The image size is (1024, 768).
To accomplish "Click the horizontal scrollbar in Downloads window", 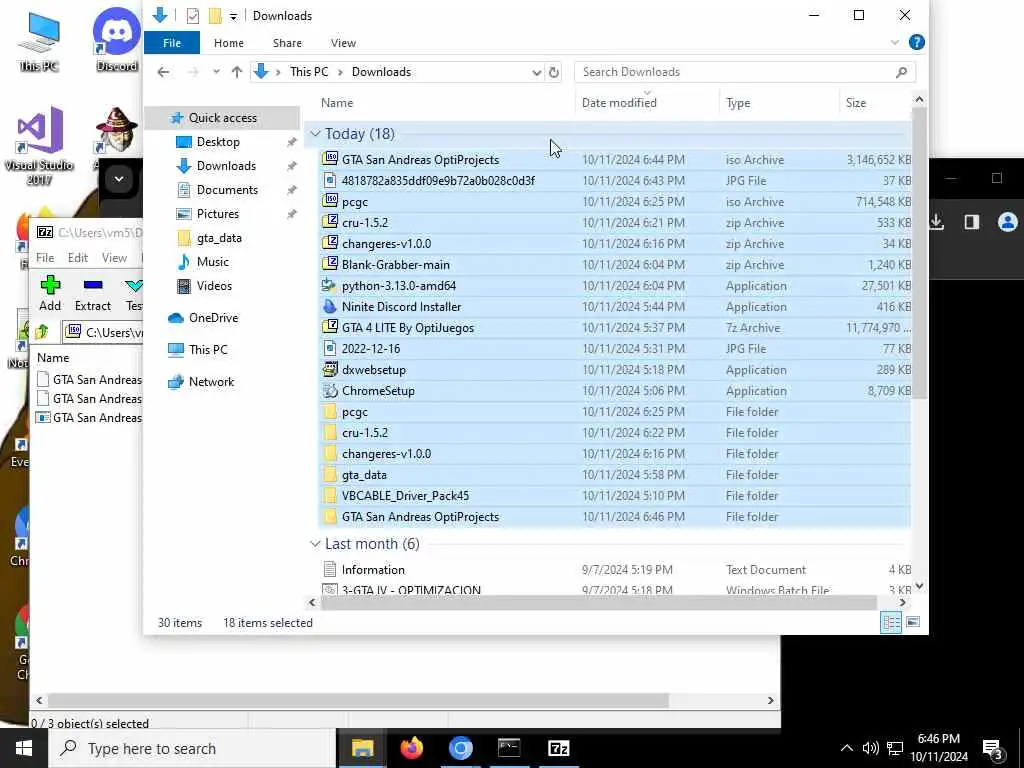I will (x=598, y=603).
